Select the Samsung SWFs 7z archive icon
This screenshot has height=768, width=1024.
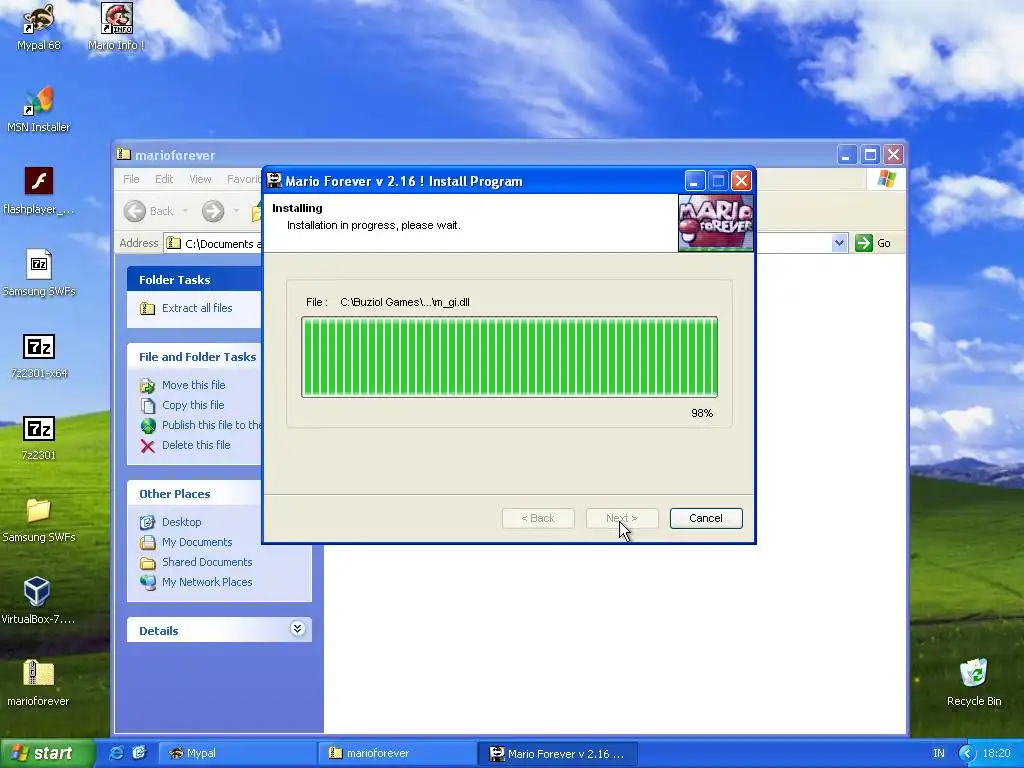click(x=39, y=273)
